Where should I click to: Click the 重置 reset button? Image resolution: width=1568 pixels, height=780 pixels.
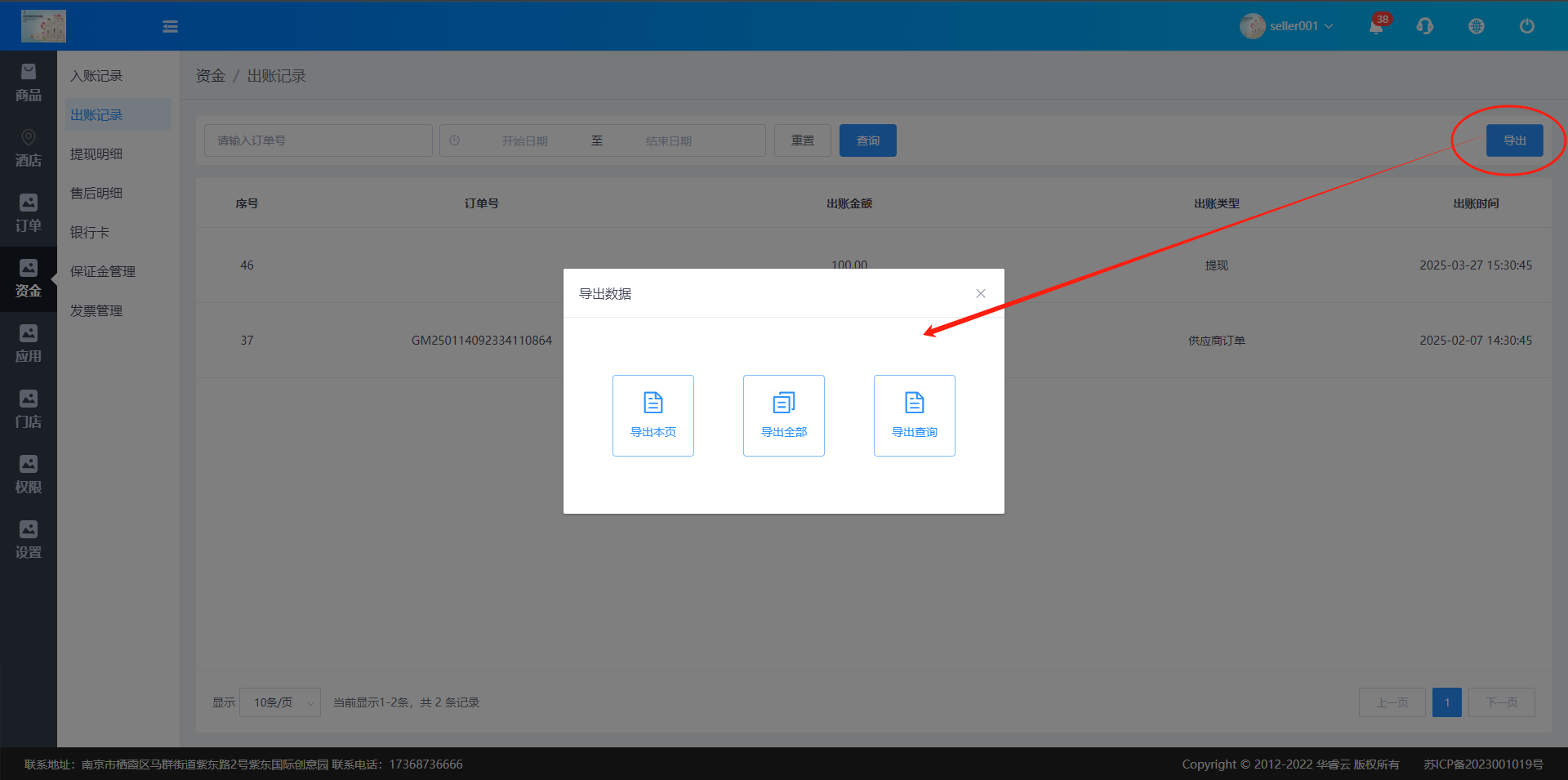coord(802,140)
